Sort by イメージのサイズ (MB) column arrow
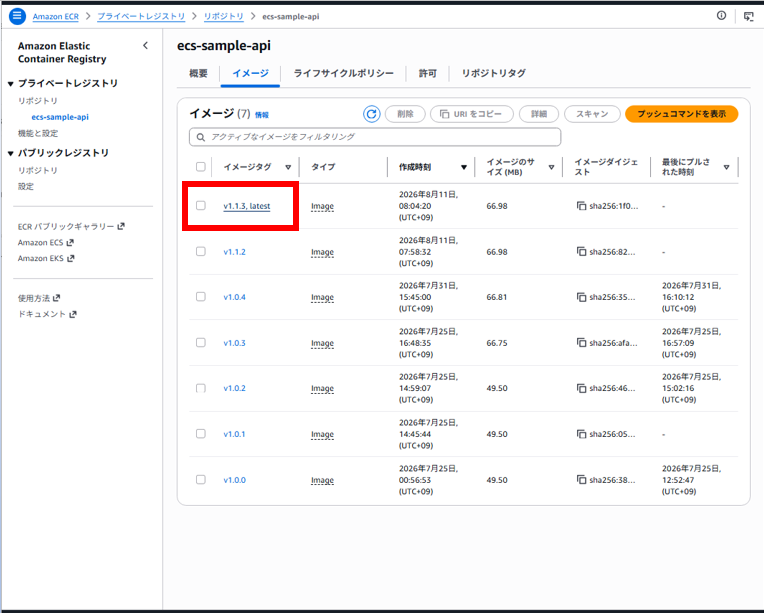The image size is (764, 613). coord(552,167)
